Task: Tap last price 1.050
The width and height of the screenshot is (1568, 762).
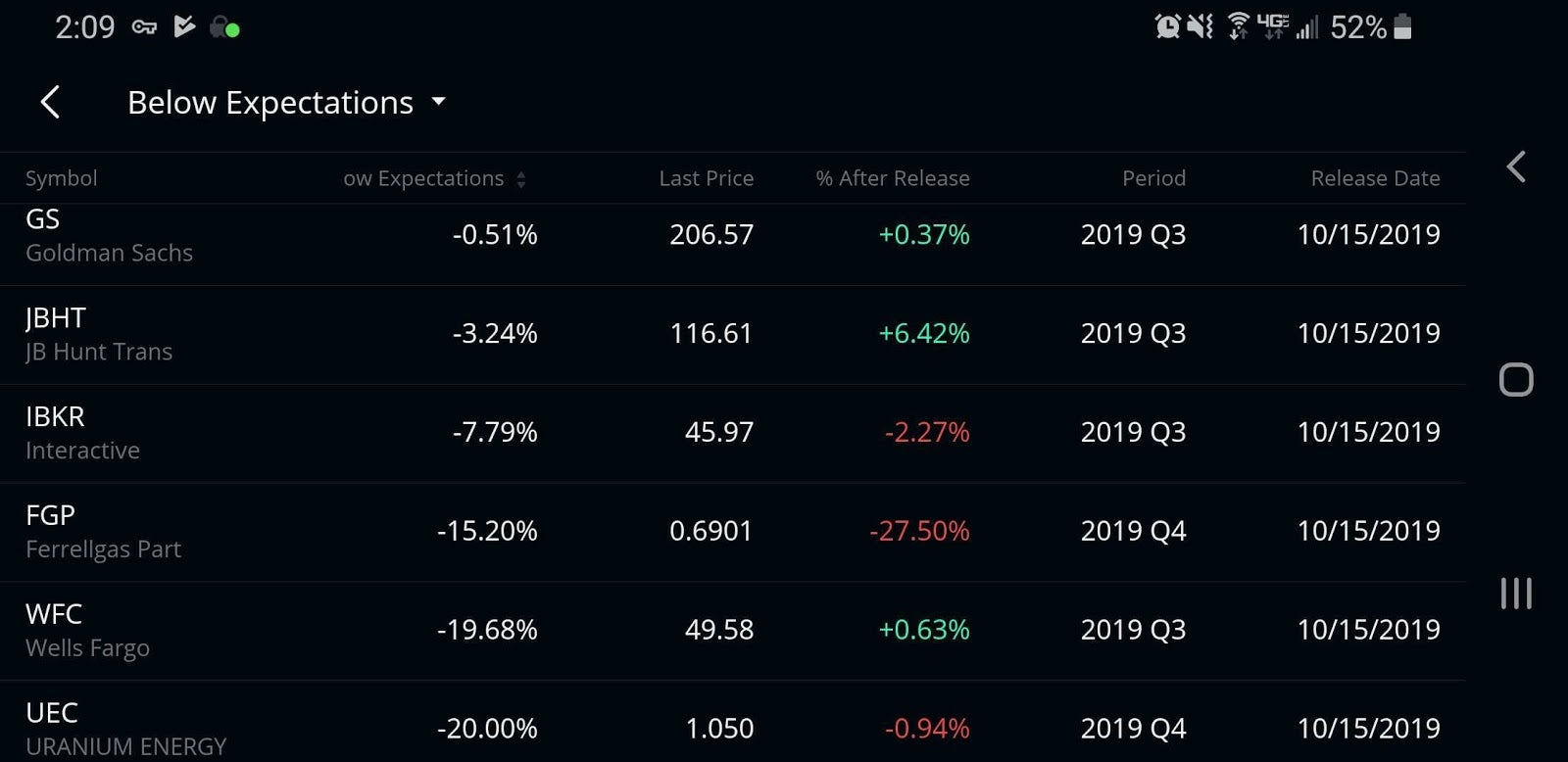Action: [719, 730]
